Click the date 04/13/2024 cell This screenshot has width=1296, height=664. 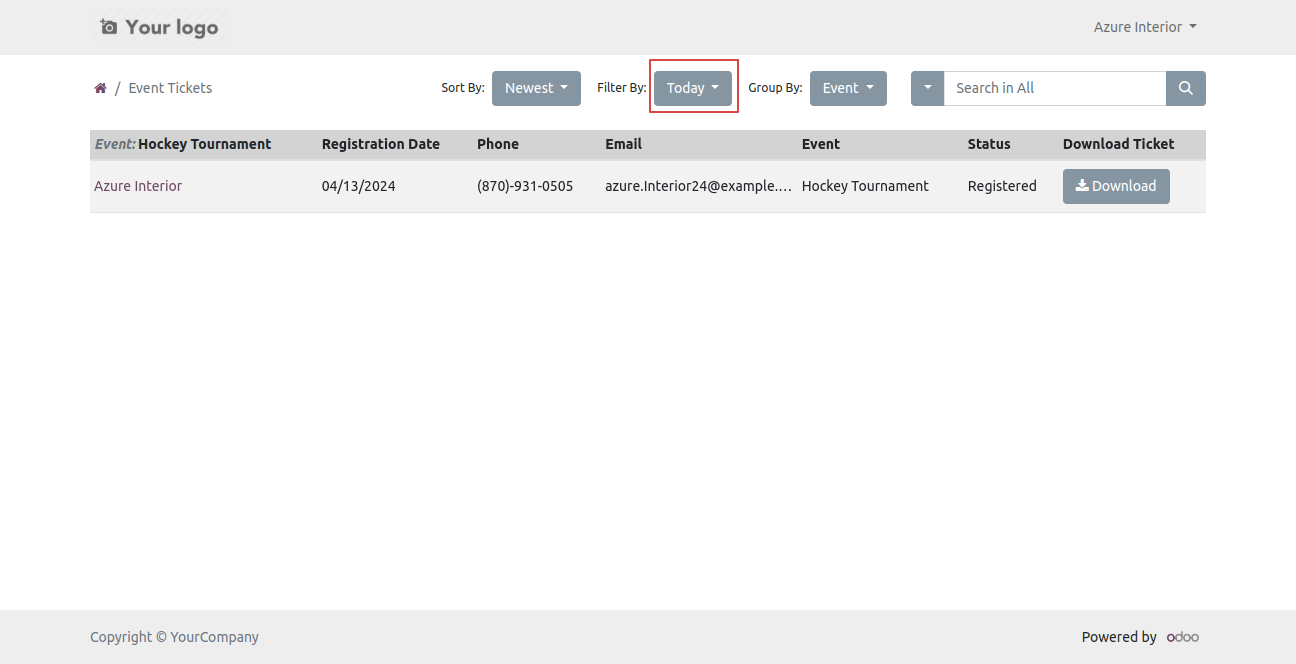point(359,186)
